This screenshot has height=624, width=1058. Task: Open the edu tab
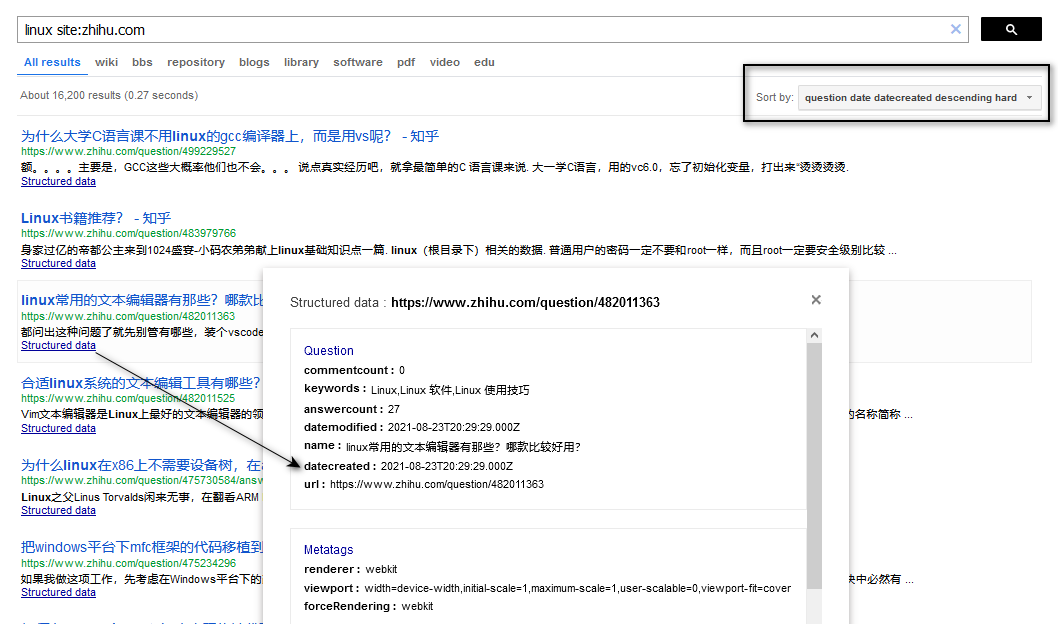click(x=484, y=62)
